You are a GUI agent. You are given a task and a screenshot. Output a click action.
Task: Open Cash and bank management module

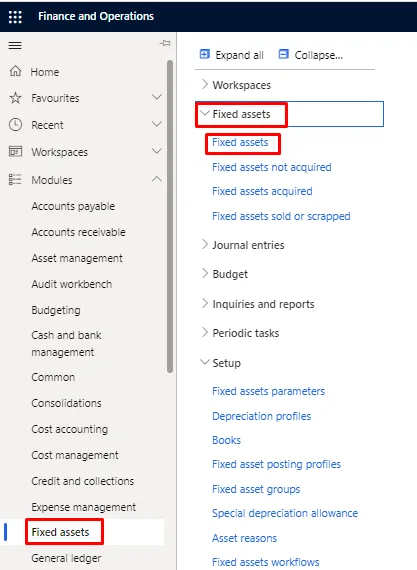tap(67, 344)
